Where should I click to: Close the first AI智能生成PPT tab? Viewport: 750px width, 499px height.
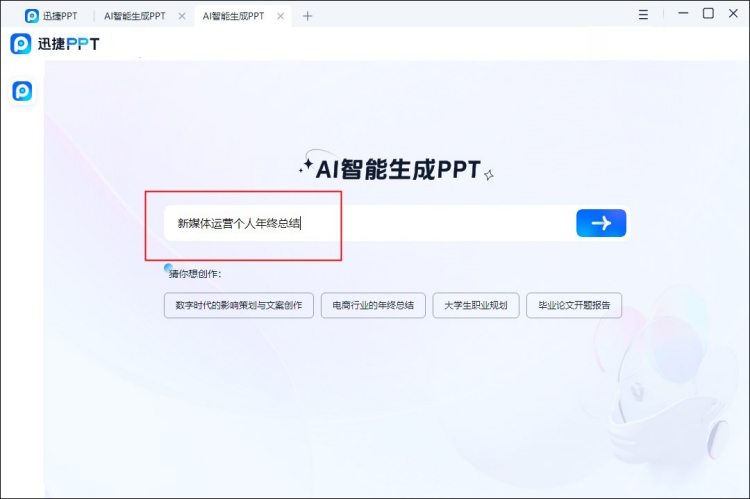[x=182, y=16]
